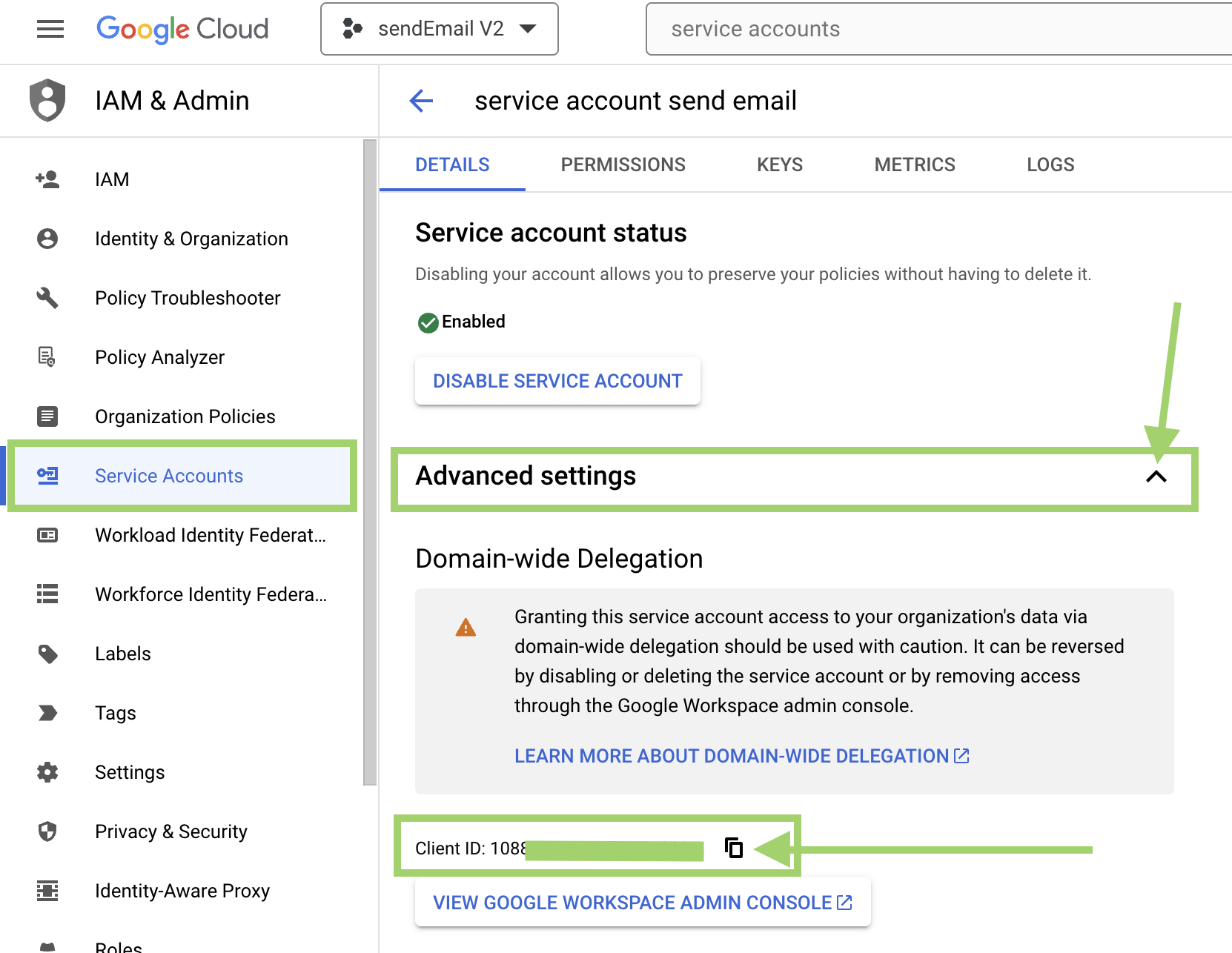Click the Organization Policies icon
Screen dimensions: 1232x953
(x=47, y=416)
